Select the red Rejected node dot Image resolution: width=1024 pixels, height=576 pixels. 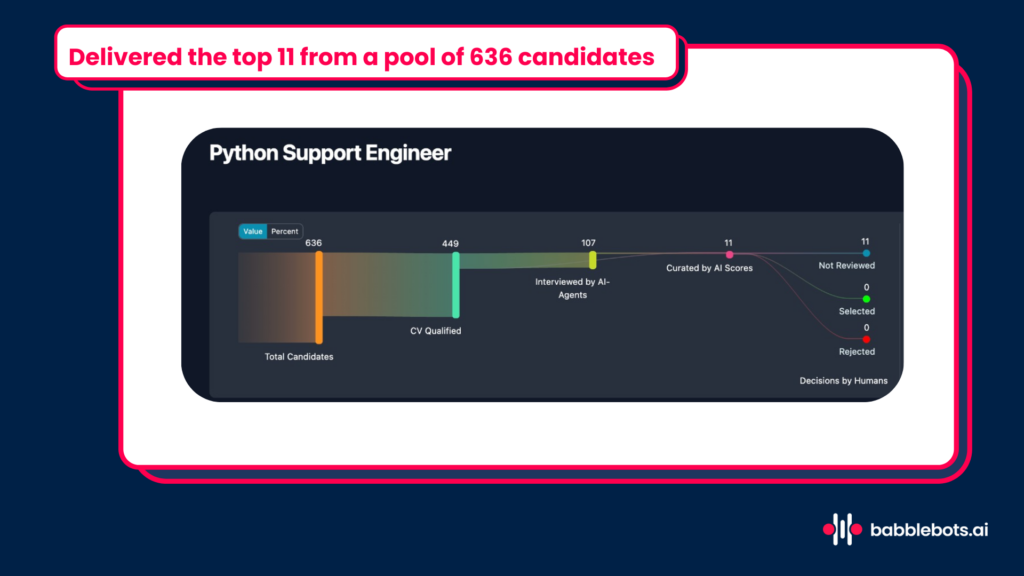[866, 340]
